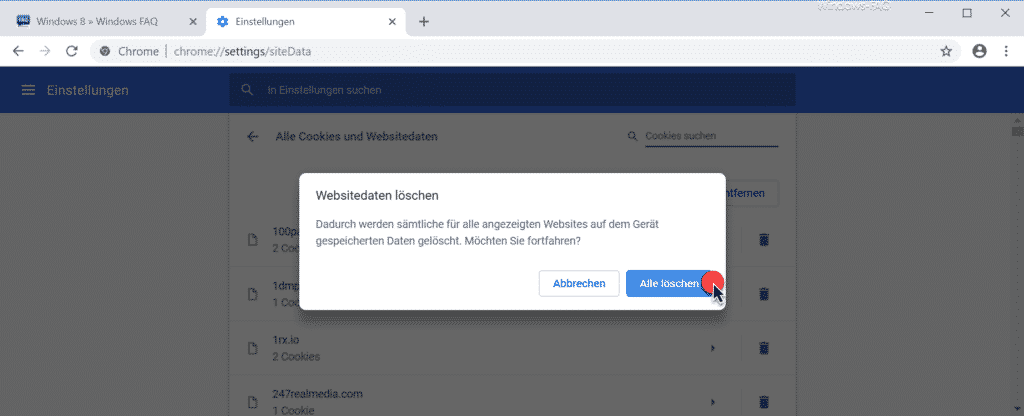Open Chrome three-dot menu

coord(1006,52)
